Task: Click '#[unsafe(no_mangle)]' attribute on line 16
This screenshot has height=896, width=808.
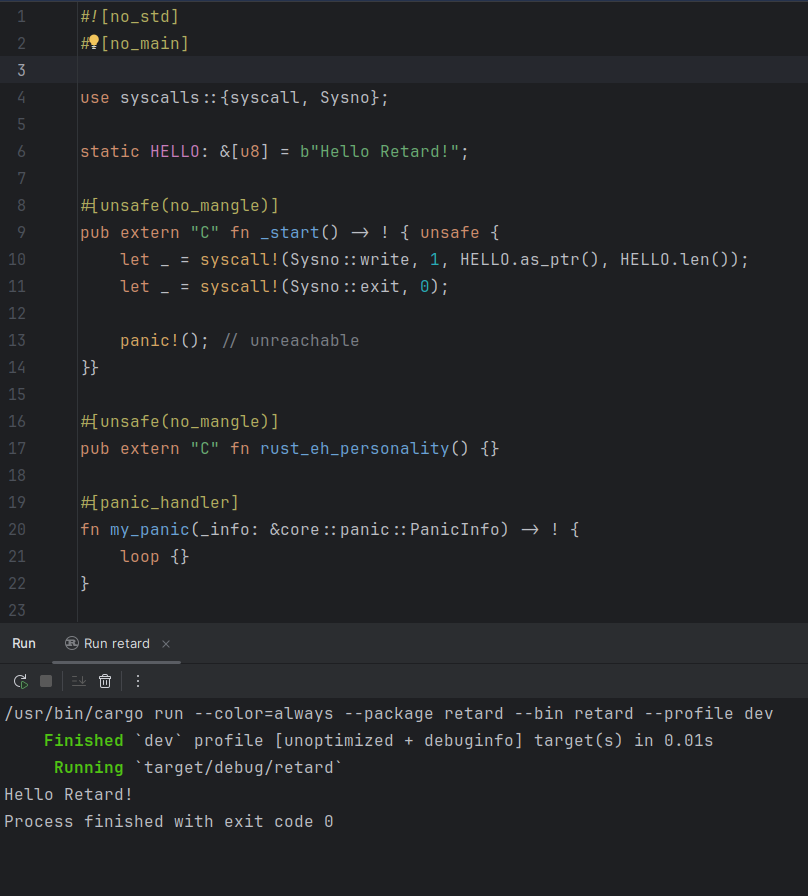Action: coord(179,422)
